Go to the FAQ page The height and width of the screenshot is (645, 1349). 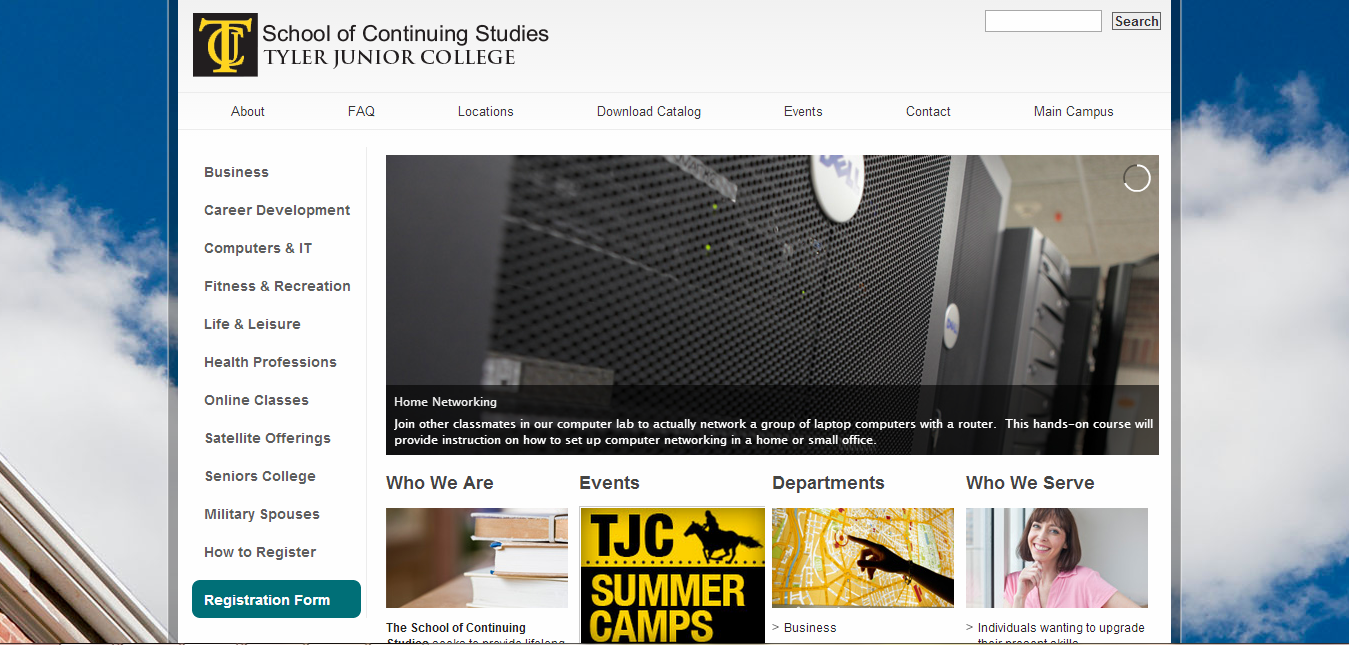coord(361,111)
